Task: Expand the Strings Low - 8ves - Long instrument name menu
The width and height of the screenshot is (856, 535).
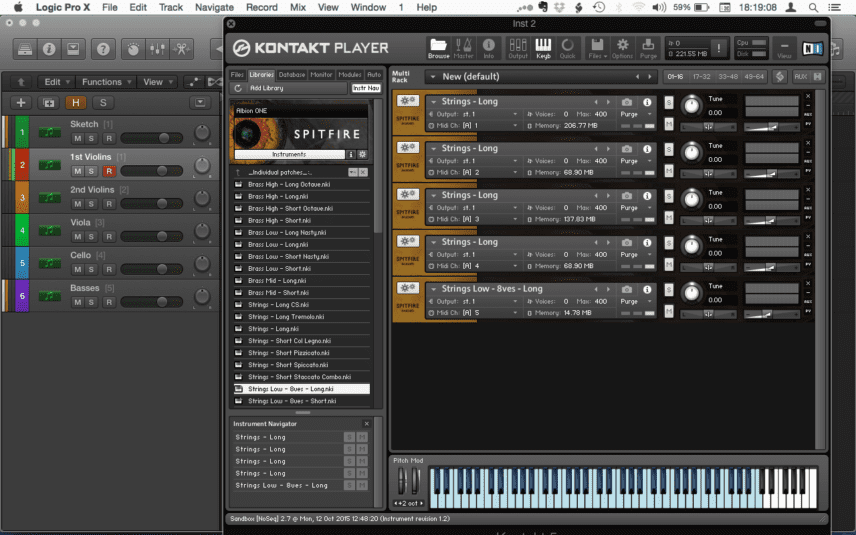Action: pyautogui.click(x=433, y=289)
